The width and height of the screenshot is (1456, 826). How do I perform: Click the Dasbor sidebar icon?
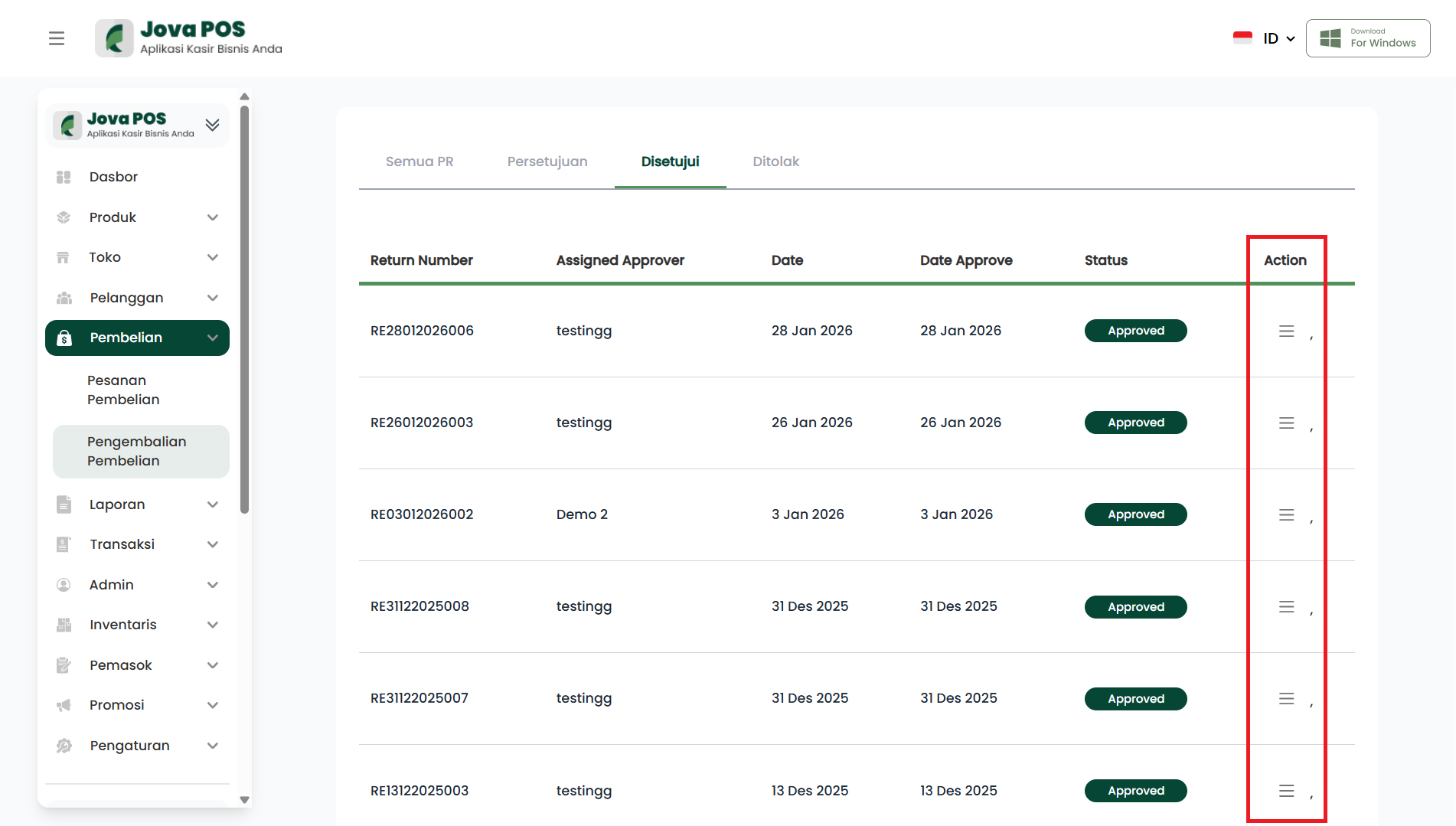coord(64,177)
